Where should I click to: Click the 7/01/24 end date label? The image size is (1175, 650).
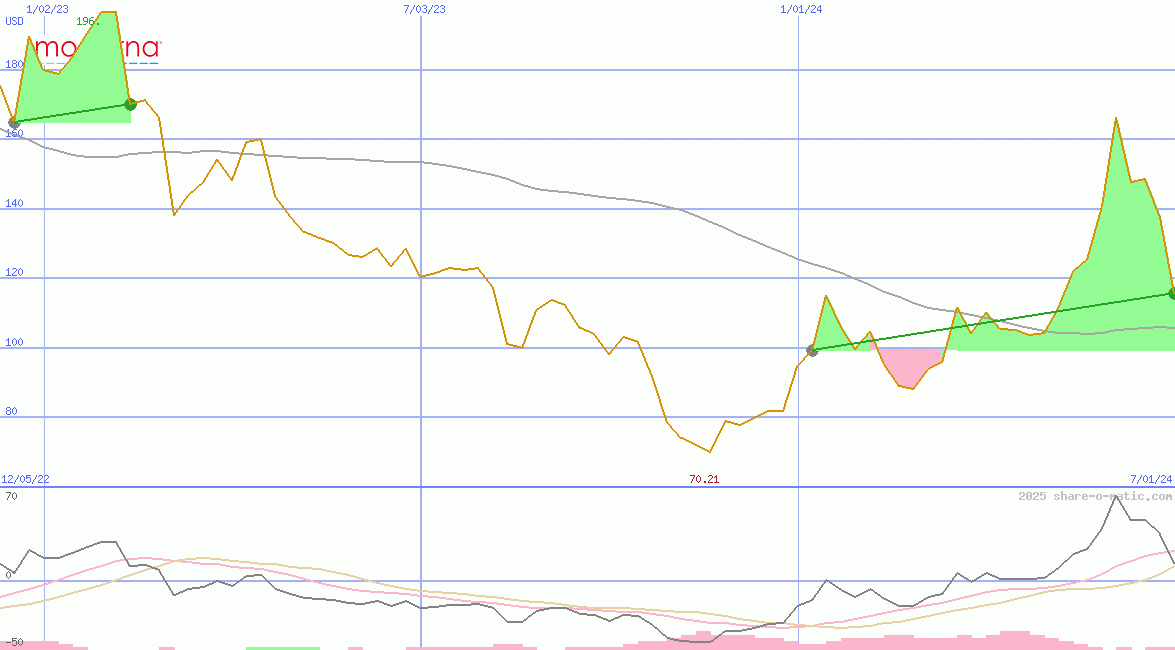point(1150,480)
